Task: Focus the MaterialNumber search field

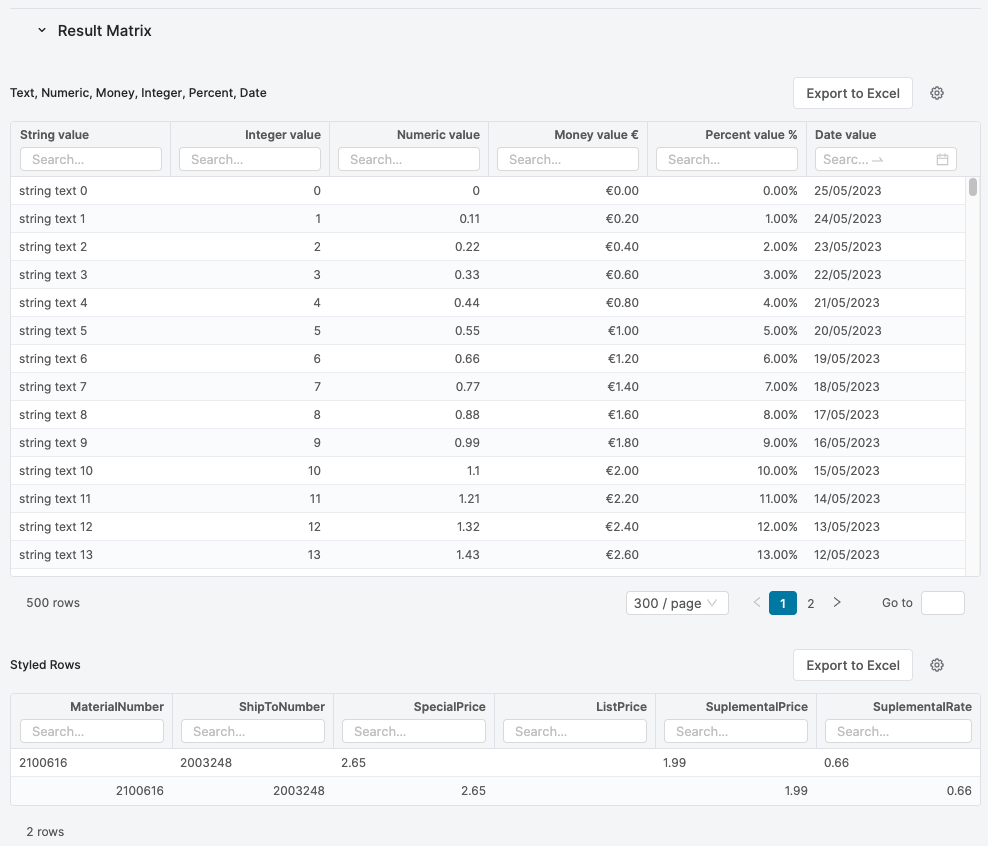Action: tap(91, 731)
